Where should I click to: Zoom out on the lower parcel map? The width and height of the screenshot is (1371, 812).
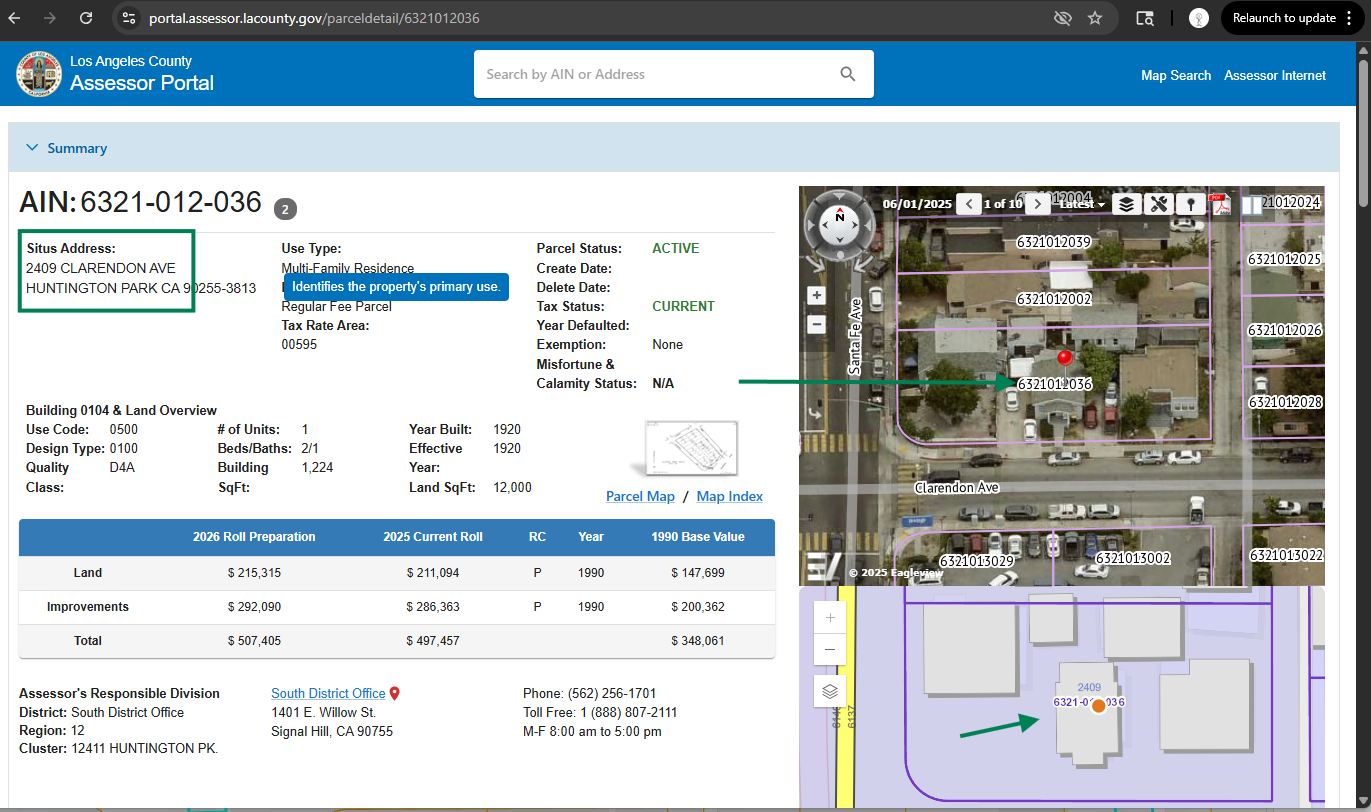click(830, 650)
